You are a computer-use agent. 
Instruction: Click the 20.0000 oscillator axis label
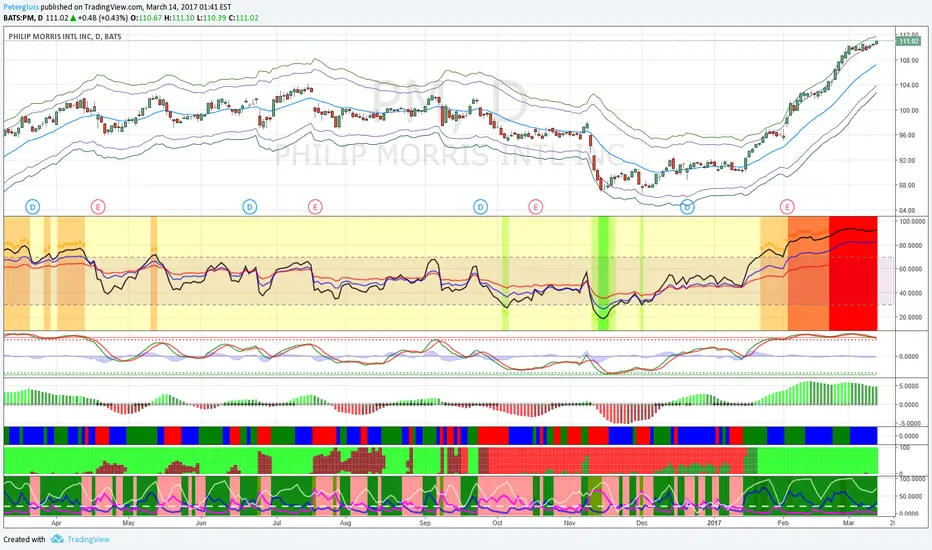pyautogui.click(x=910, y=317)
